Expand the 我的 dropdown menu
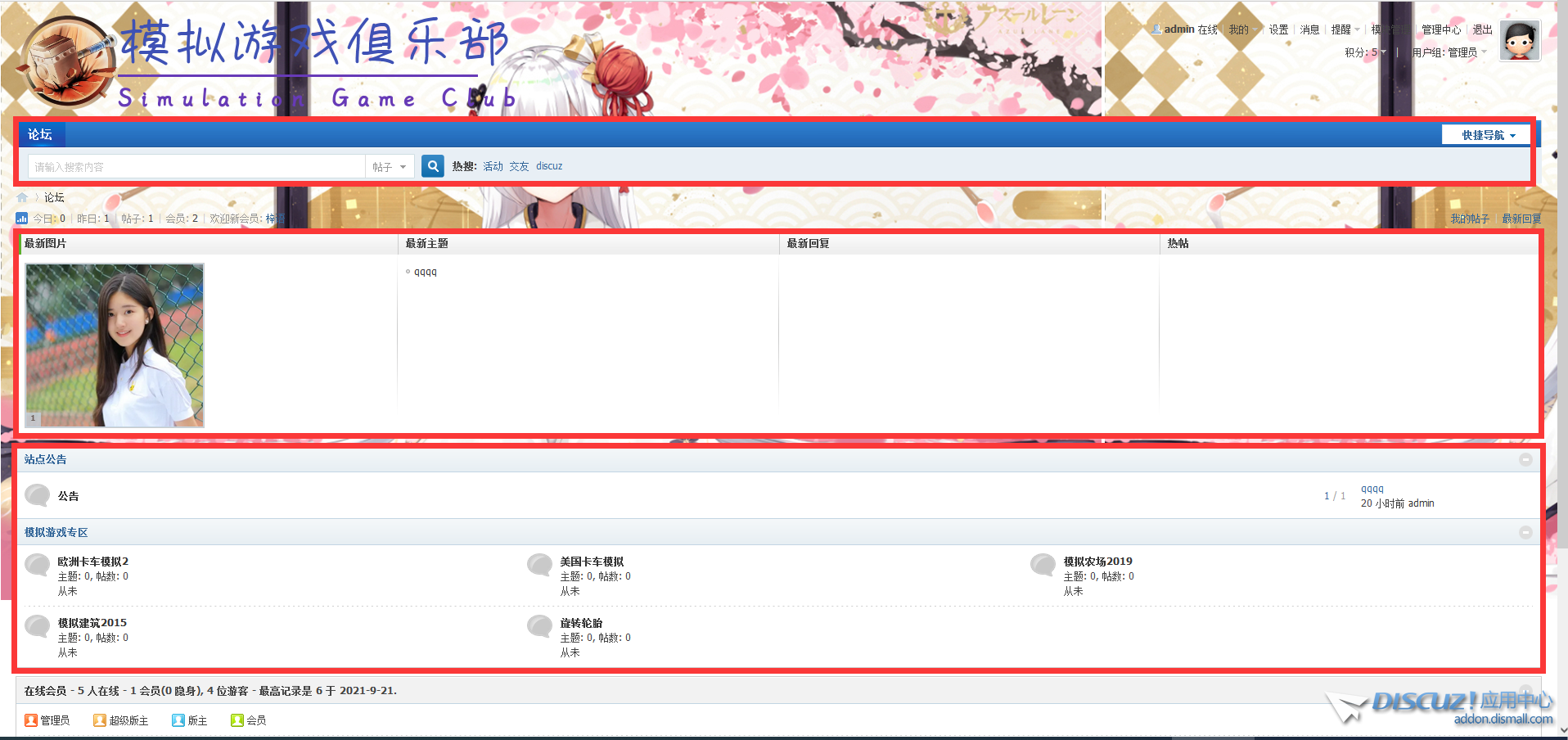The image size is (1568, 740). 1241,29
